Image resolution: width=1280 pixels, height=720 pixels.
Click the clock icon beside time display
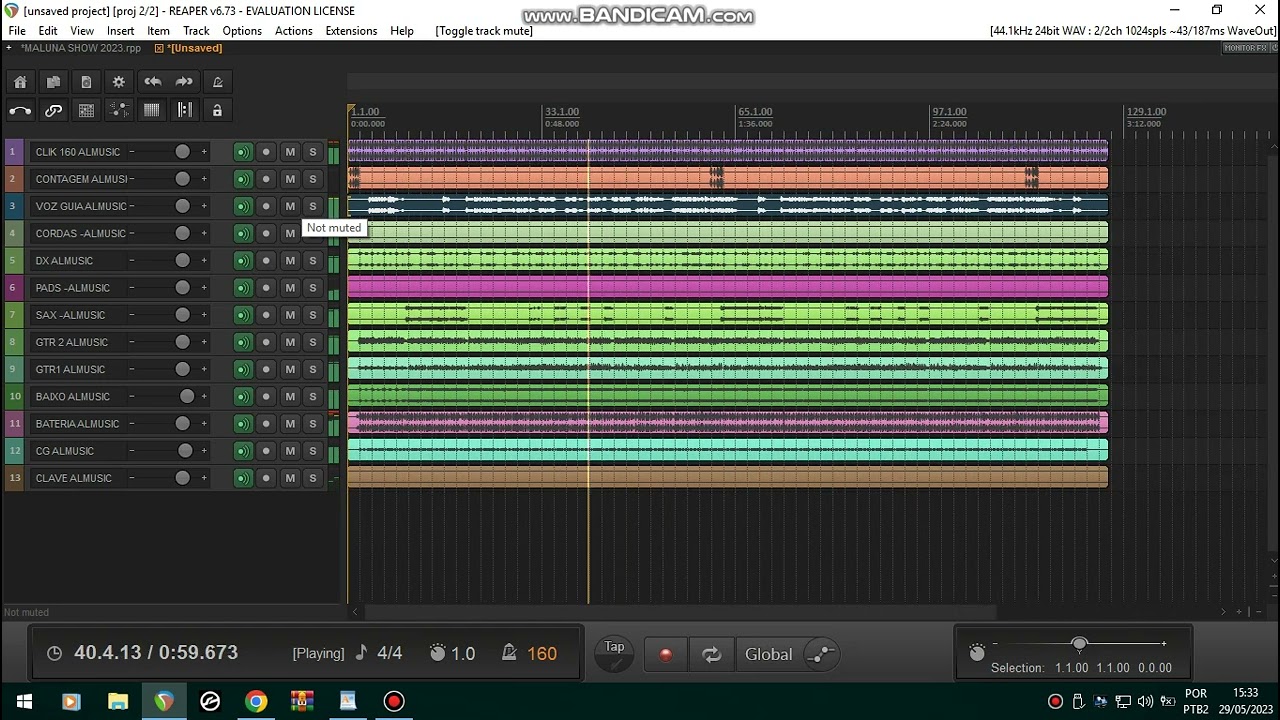[54, 653]
